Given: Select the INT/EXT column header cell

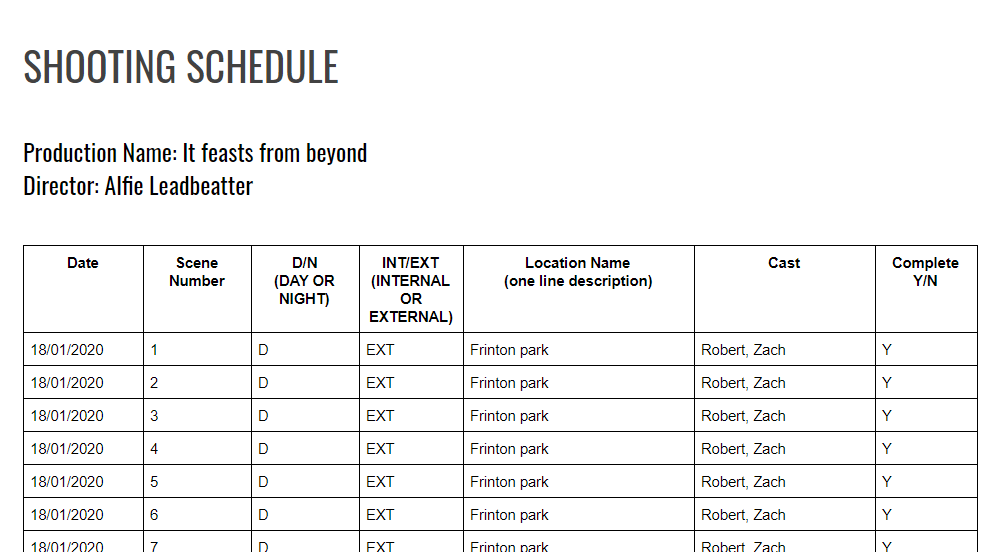Looking at the screenshot, I should pyautogui.click(x=411, y=289).
